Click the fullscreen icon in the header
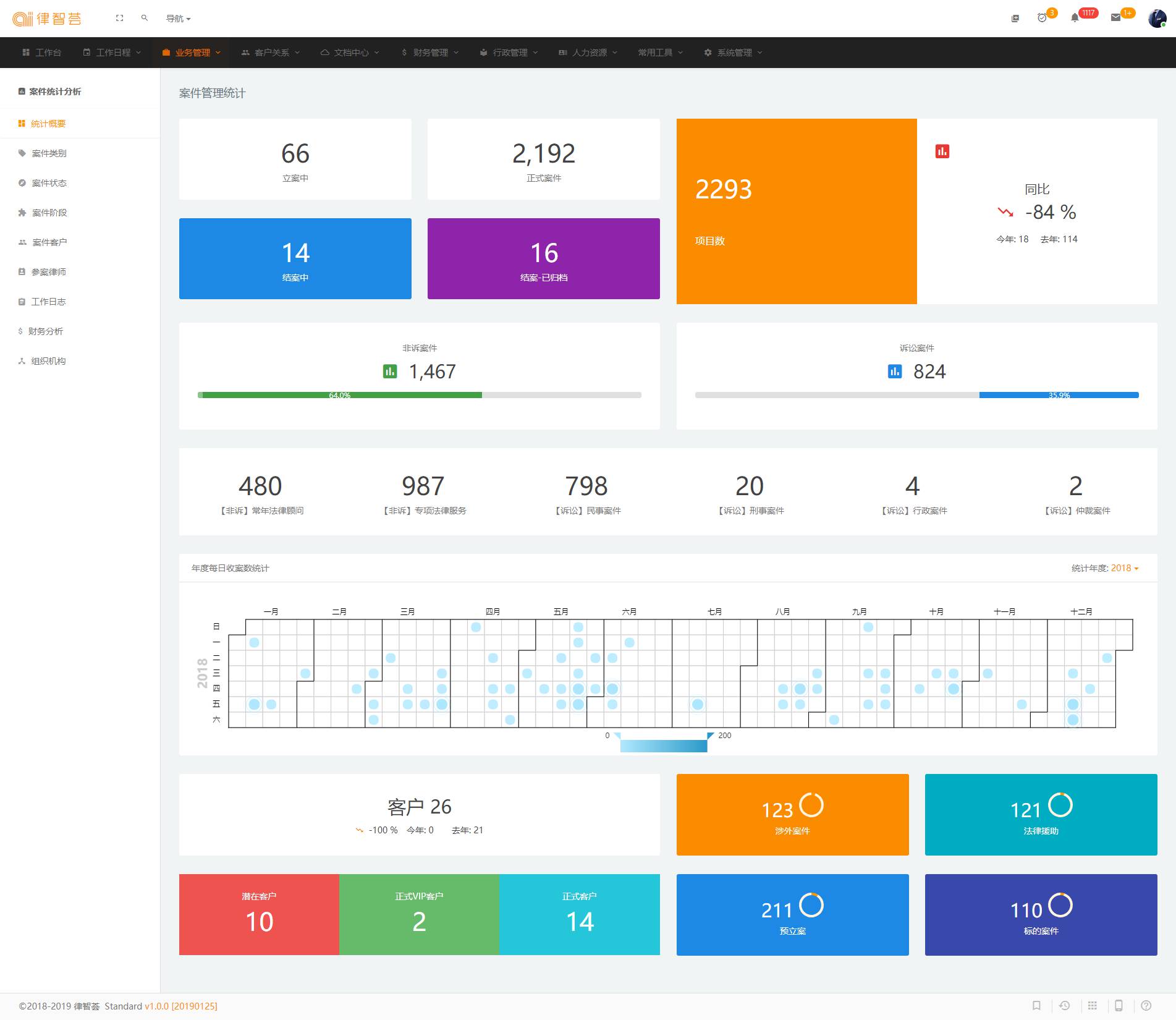 pos(119,19)
